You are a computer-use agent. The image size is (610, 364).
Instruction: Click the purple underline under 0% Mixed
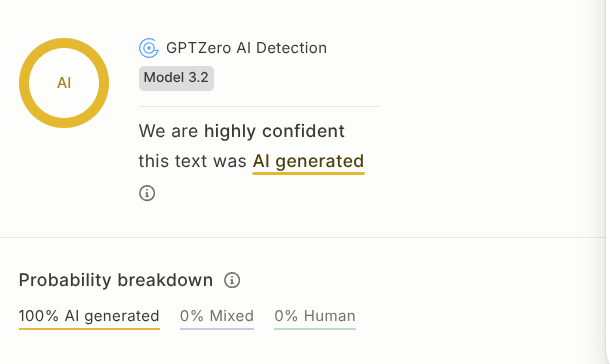coord(217,329)
